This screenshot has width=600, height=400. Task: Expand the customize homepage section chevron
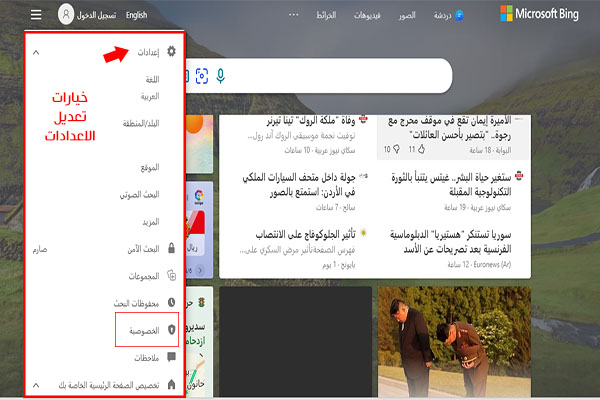point(37,384)
